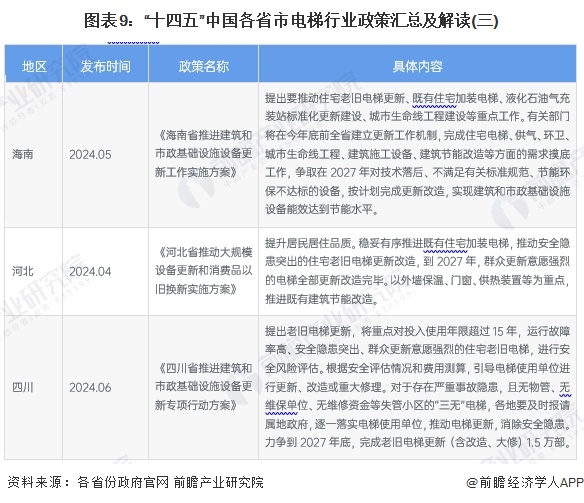Click the date 2024.05
Screen dimensions: 584x503
(x=90, y=155)
